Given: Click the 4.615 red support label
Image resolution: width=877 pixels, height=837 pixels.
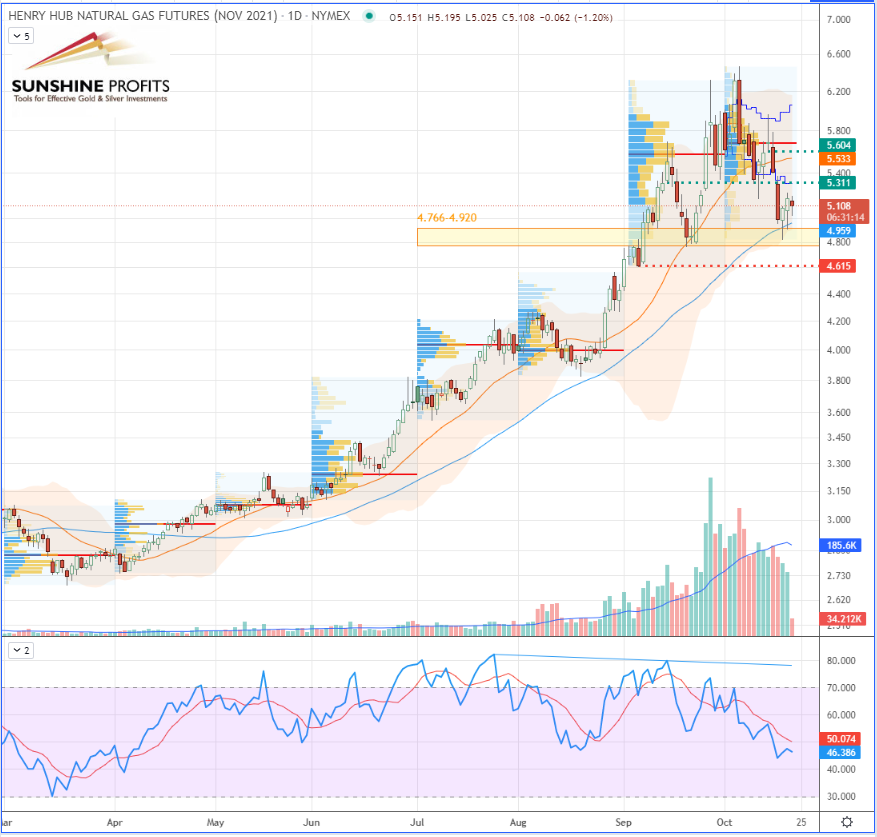Looking at the screenshot, I should [x=838, y=266].
